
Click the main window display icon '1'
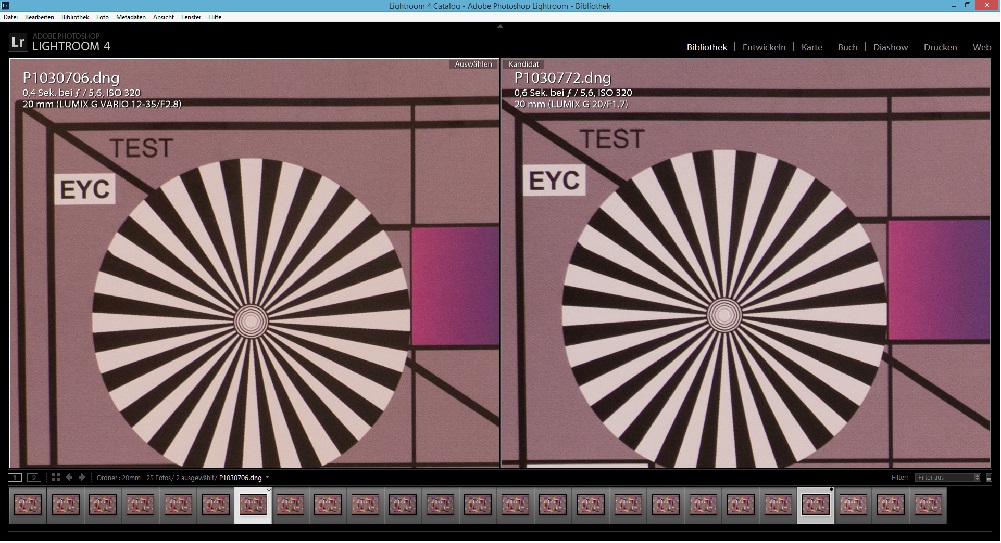[15, 477]
